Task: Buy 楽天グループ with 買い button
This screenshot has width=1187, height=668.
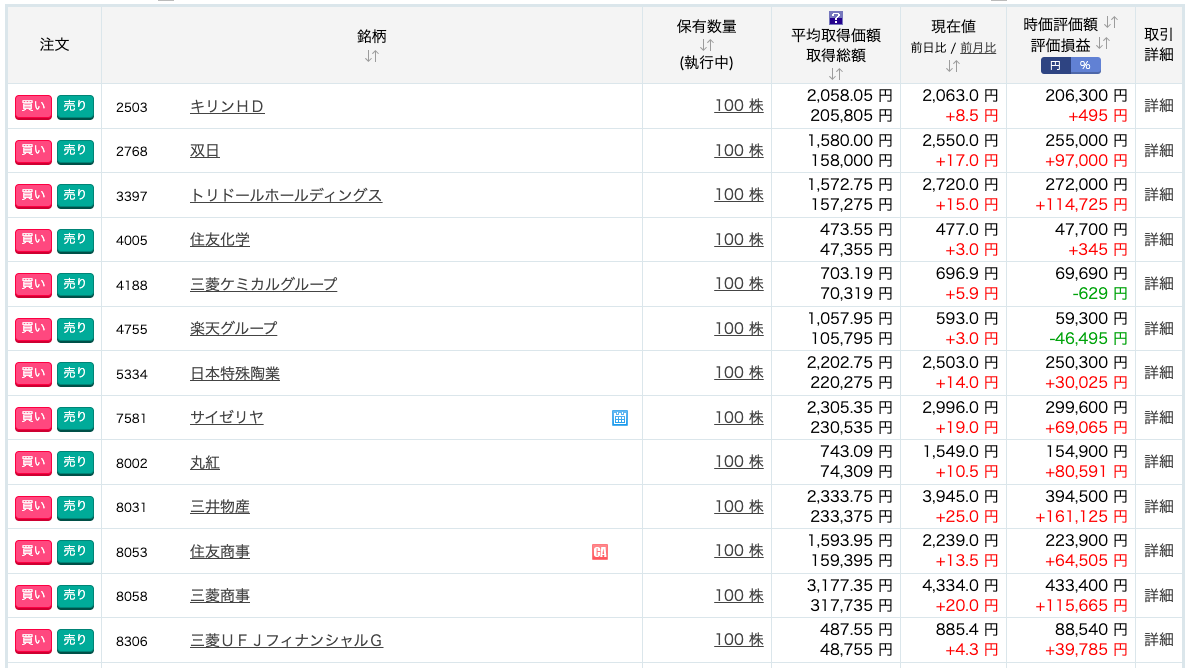Action: tap(33, 329)
